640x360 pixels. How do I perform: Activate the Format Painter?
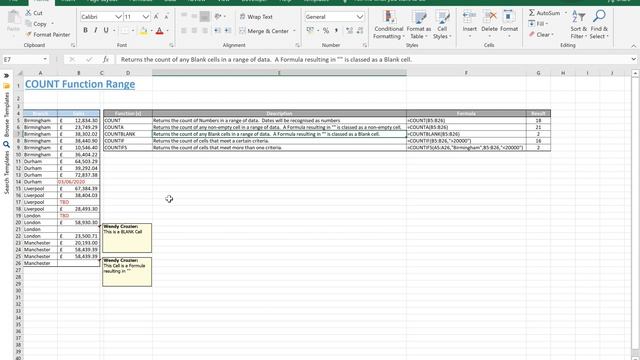tap(48, 35)
